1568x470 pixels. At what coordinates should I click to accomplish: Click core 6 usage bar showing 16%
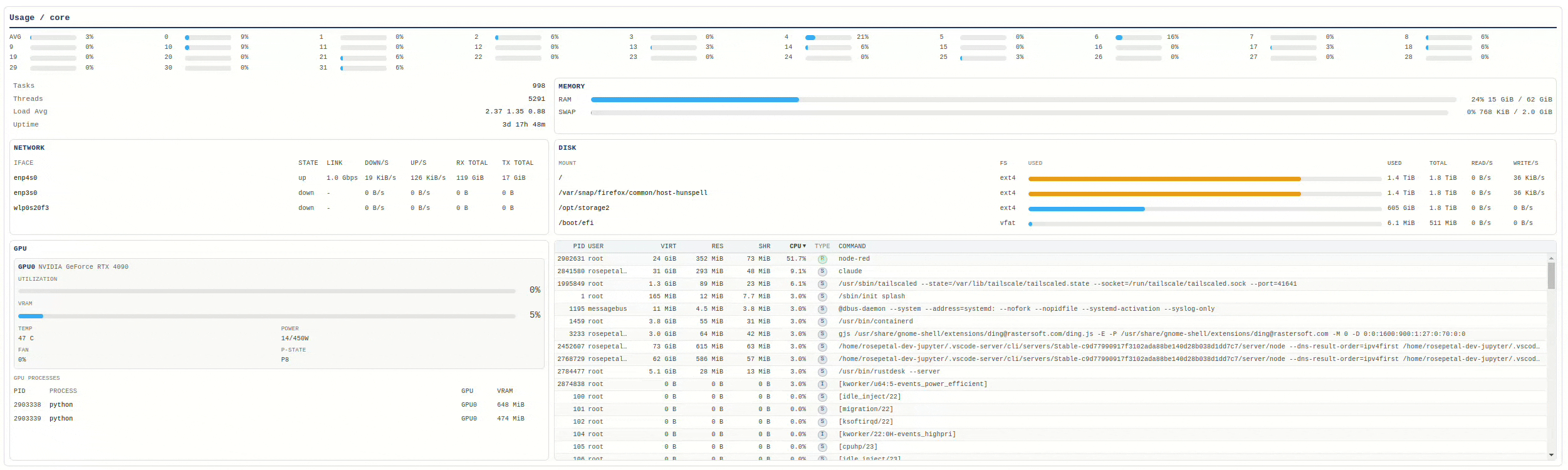(1138, 38)
